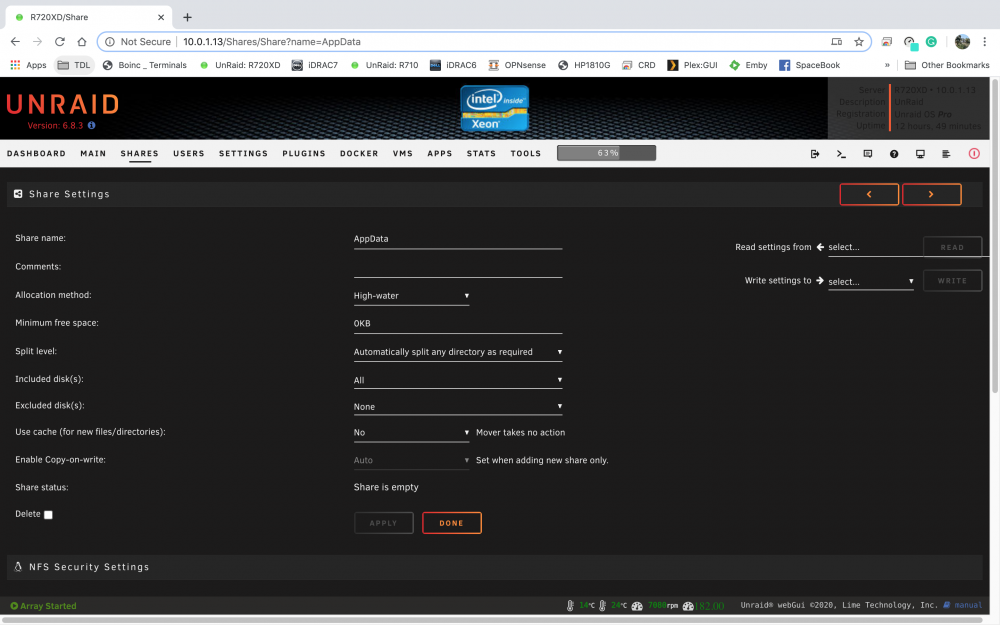Image resolution: width=1000 pixels, height=625 pixels.
Task: Click the APPLY button
Action: point(383,523)
